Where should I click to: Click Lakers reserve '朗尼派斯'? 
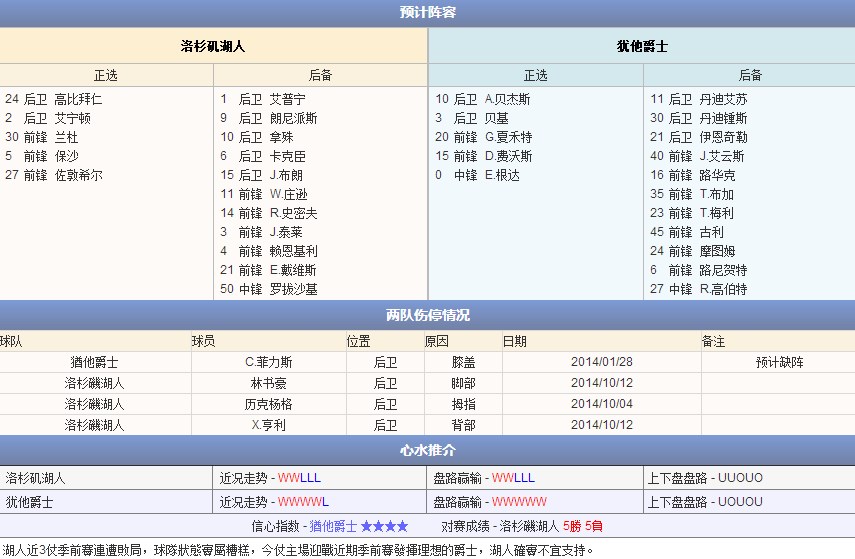point(293,118)
